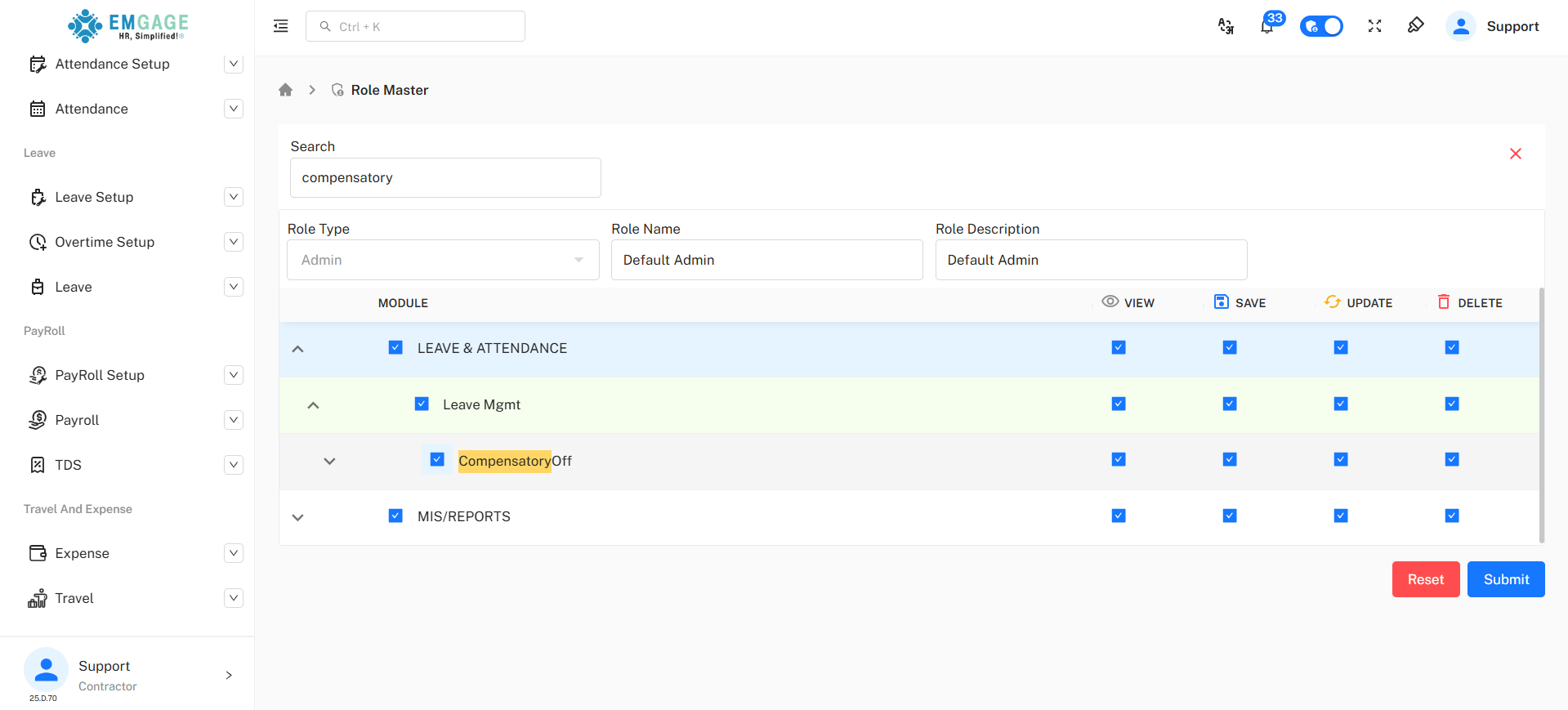Uncheck the CompensatoryOff module checkbox
Image resolution: width=1568 pixels, height=710 pixels.
(437, 460)
